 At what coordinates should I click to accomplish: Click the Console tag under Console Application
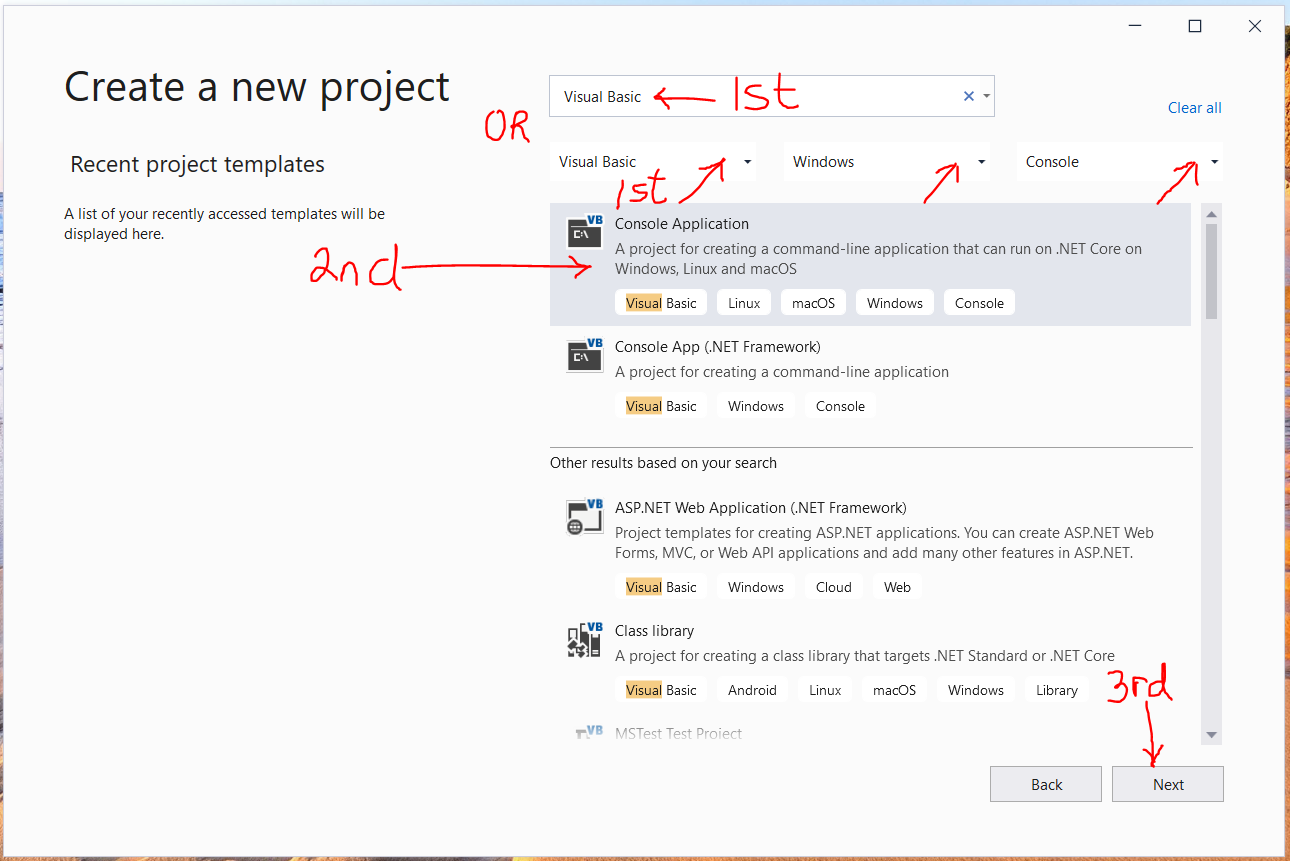979,303
